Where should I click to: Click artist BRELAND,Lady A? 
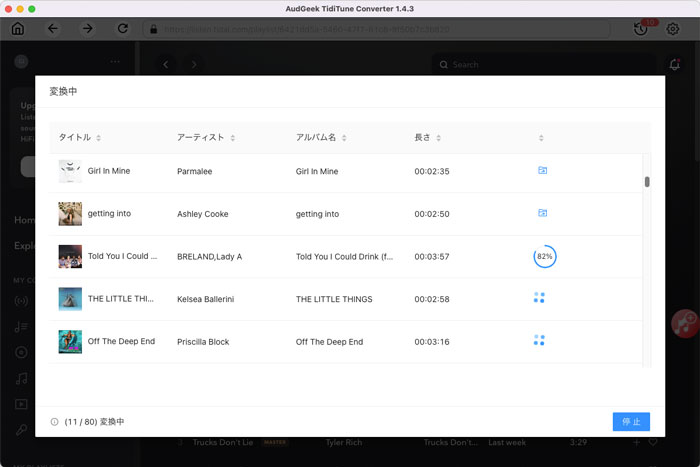tap(209, 257)
